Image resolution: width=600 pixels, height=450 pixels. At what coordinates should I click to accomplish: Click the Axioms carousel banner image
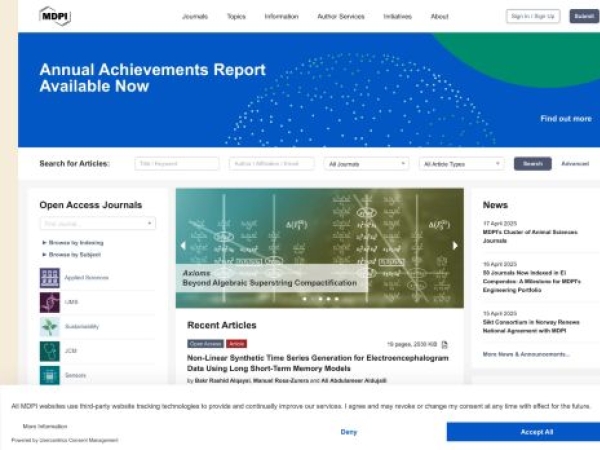[x=320, y=248]
